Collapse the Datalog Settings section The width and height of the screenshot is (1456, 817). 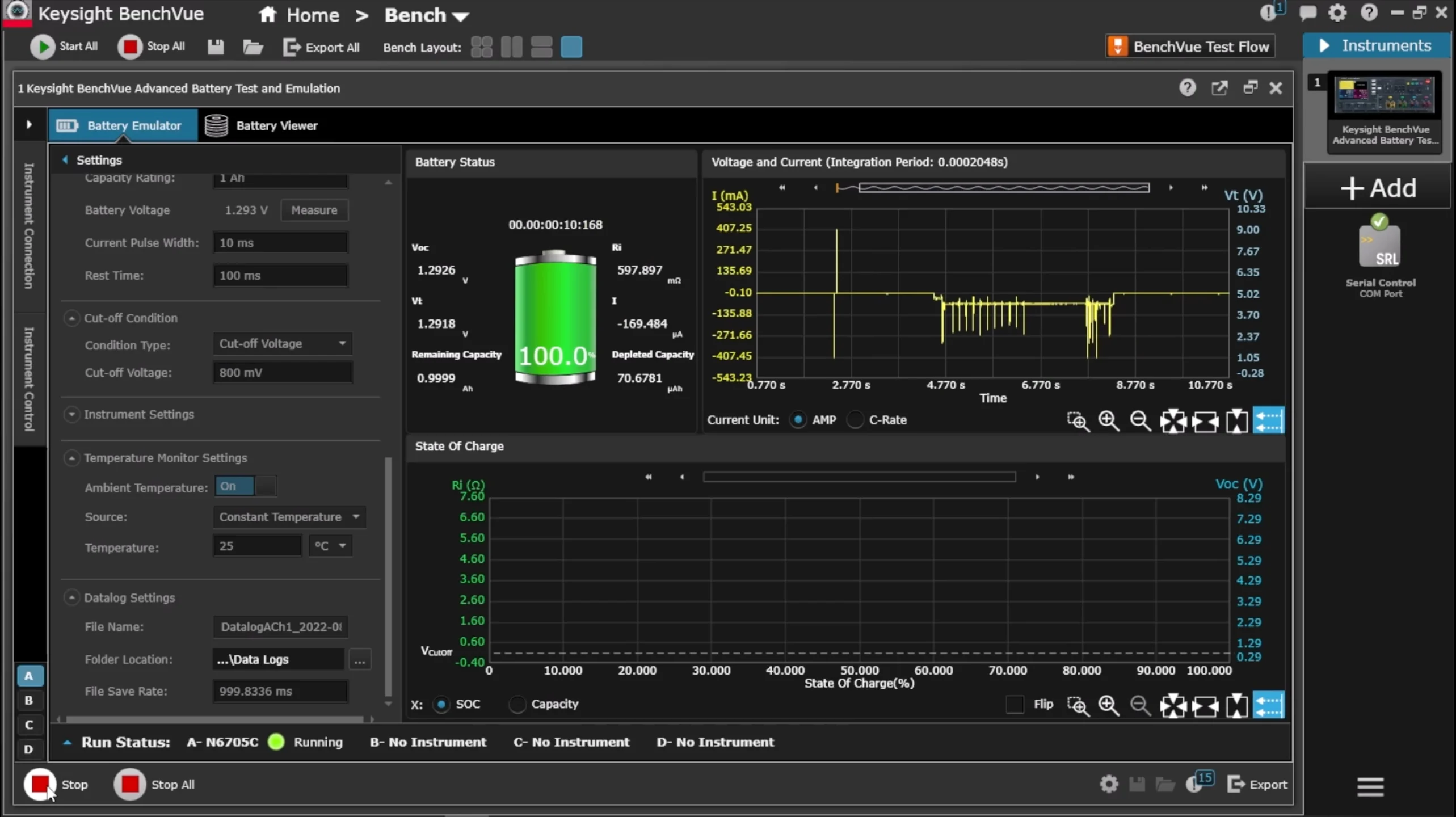click(71, 598)
